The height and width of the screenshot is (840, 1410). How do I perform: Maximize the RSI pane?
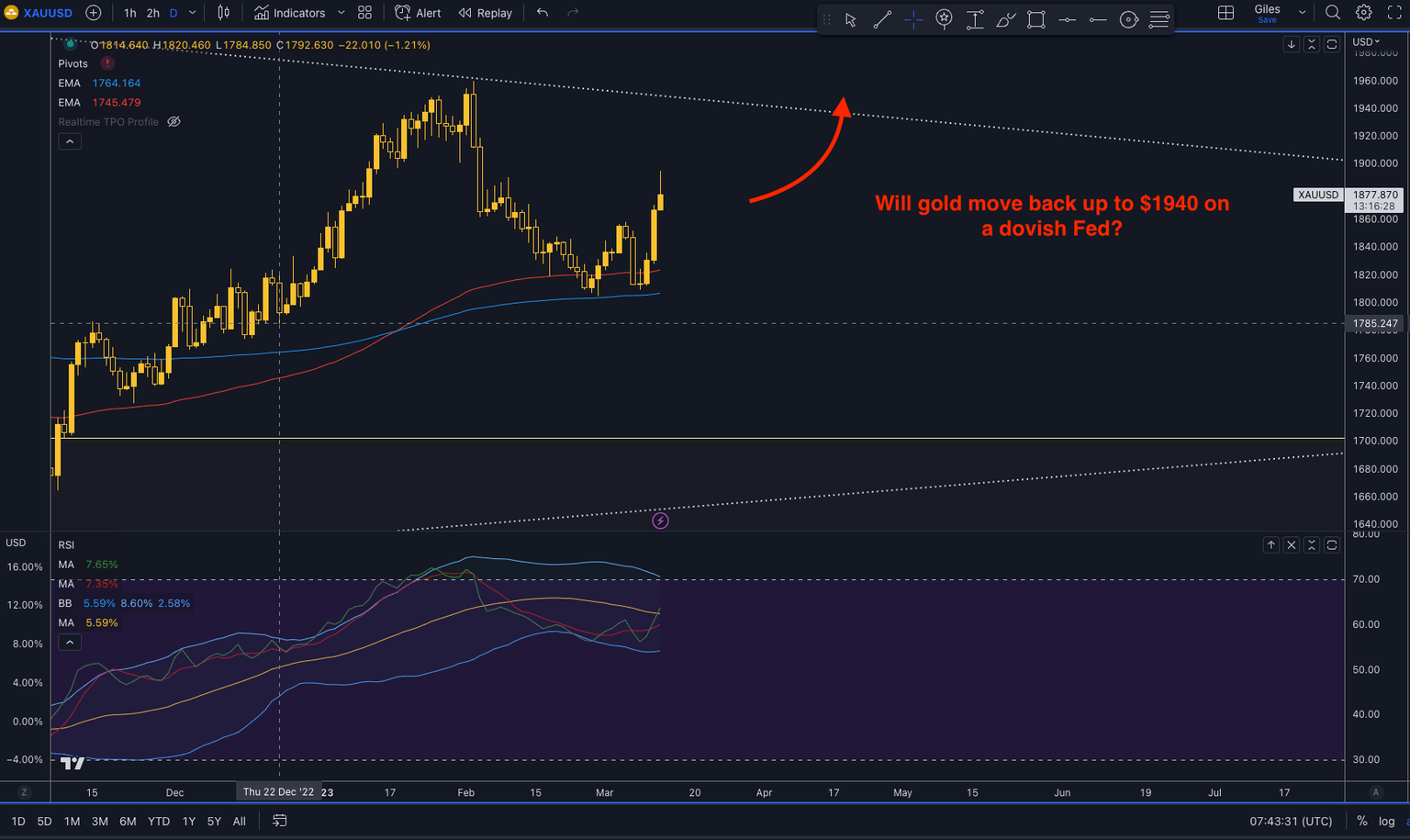[1332, 545]
